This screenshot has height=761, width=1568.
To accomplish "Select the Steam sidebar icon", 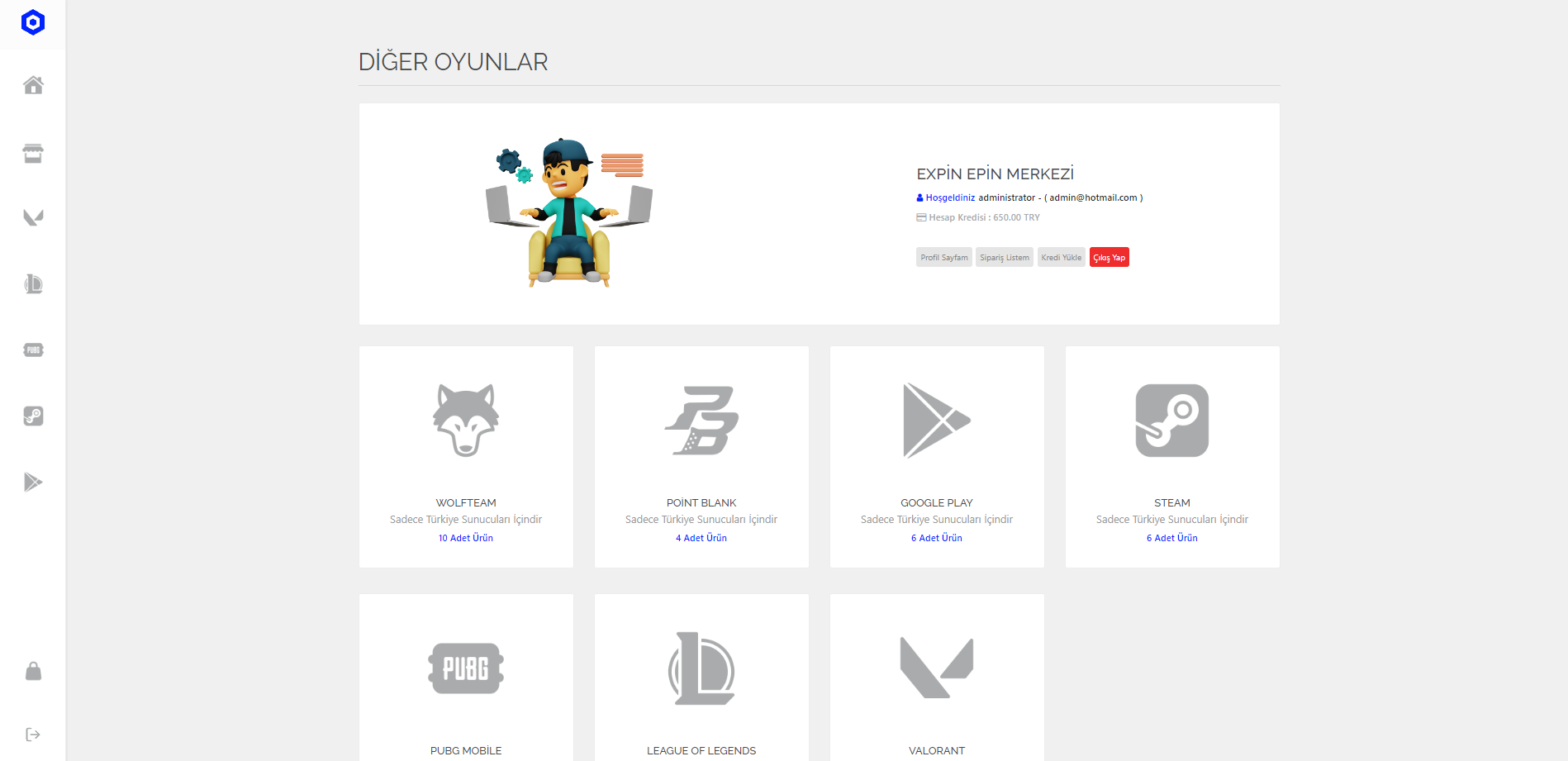I will pos(33,416).
